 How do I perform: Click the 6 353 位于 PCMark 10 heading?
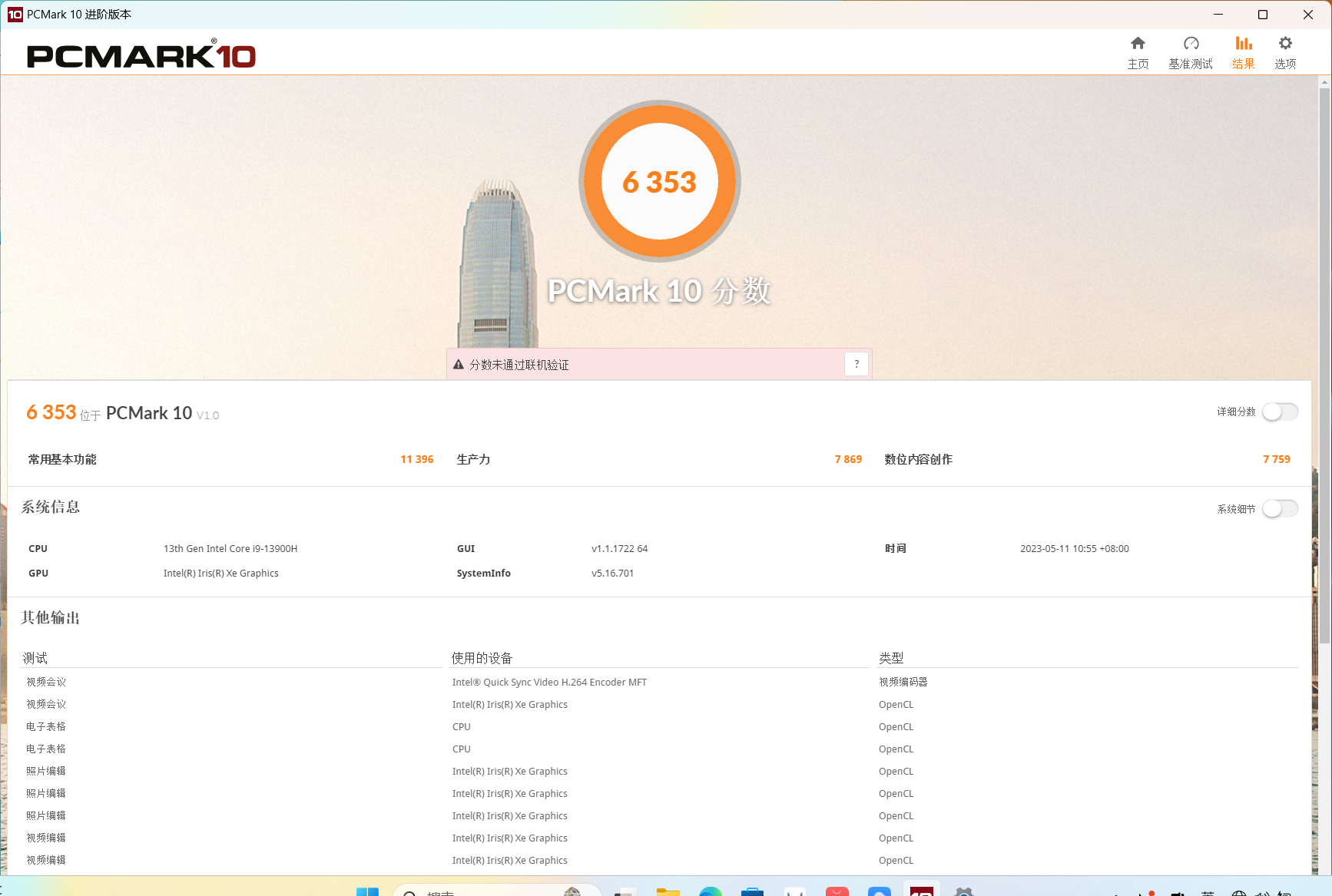click(x=123, y=413)
